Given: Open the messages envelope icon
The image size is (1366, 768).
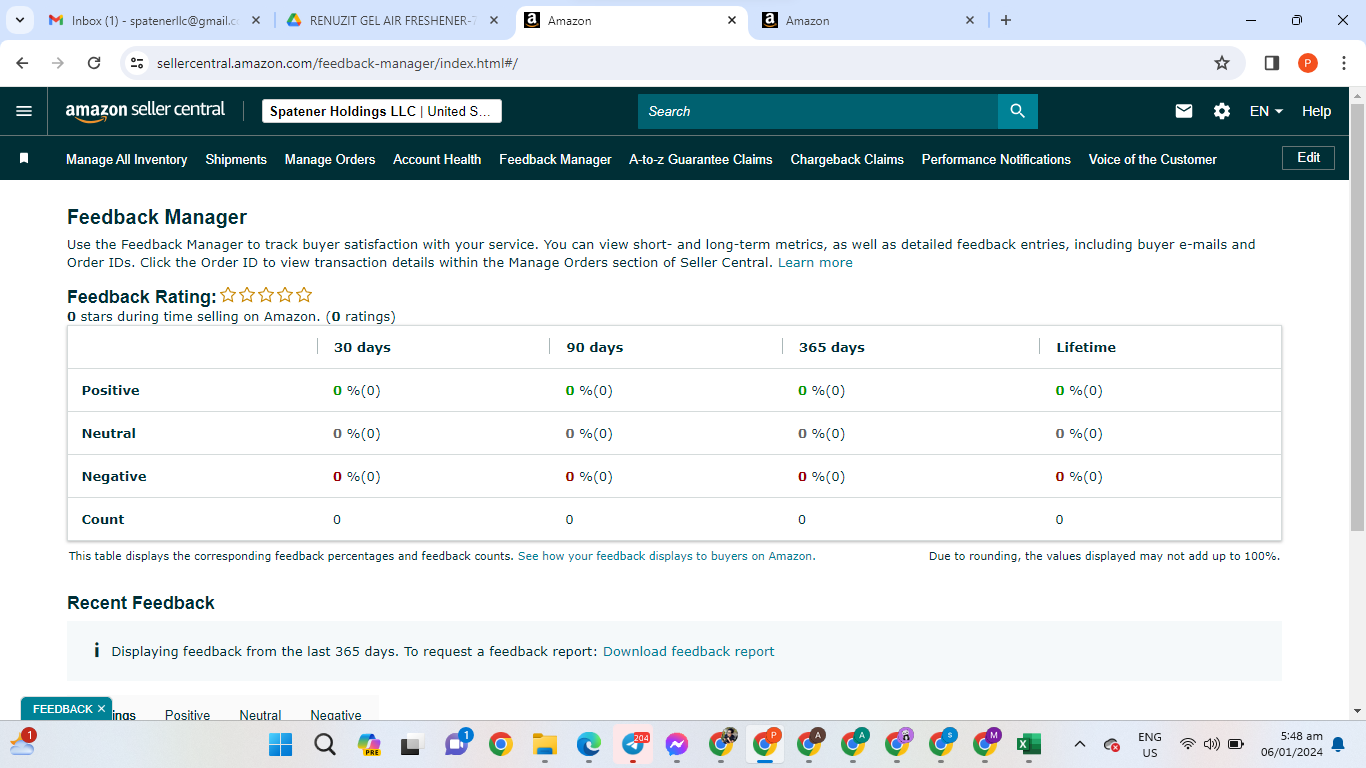Looking at the screenshot, I should tap(1184, 111).
